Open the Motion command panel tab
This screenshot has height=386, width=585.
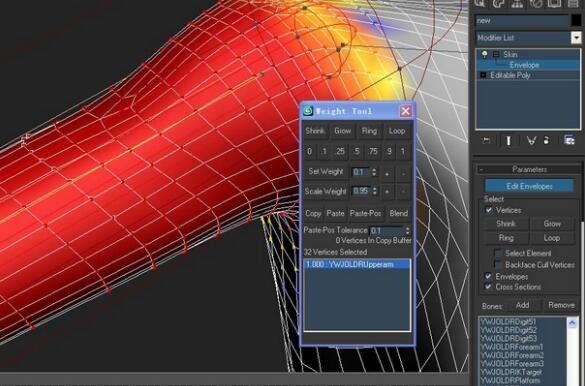point(536,3)
